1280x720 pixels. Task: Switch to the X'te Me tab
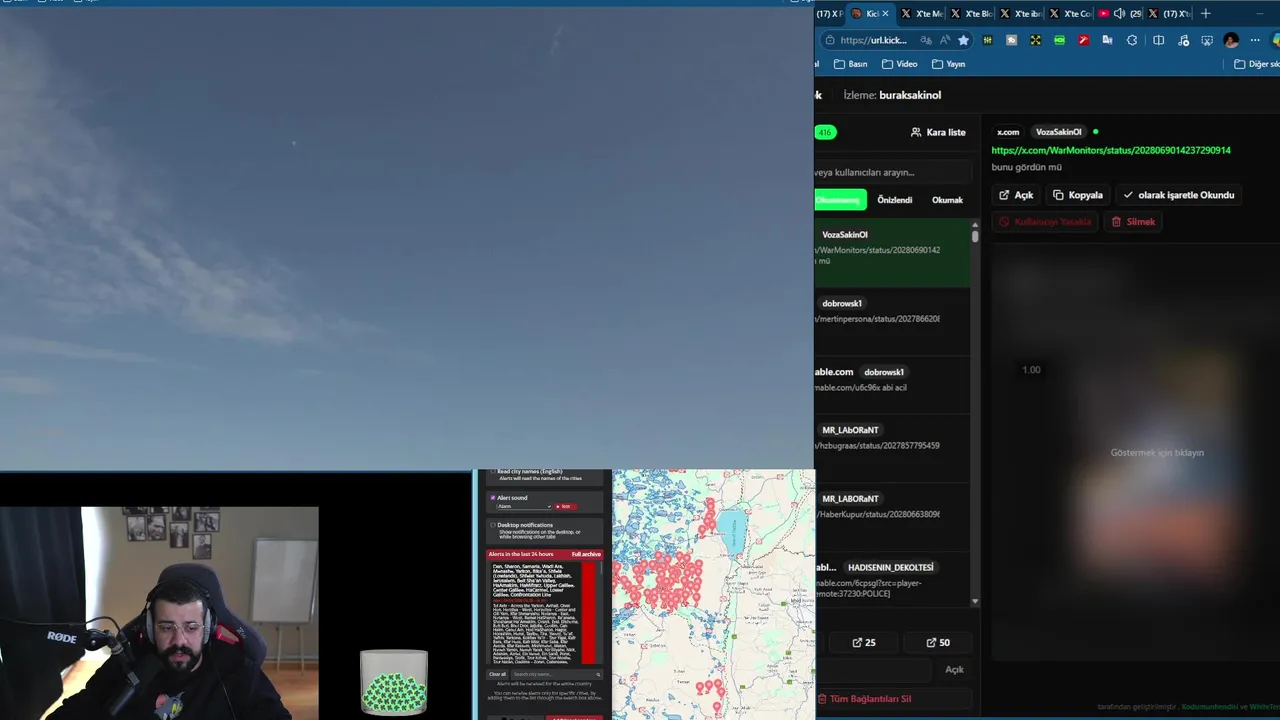pyautogui.click(x=921, y=13)
